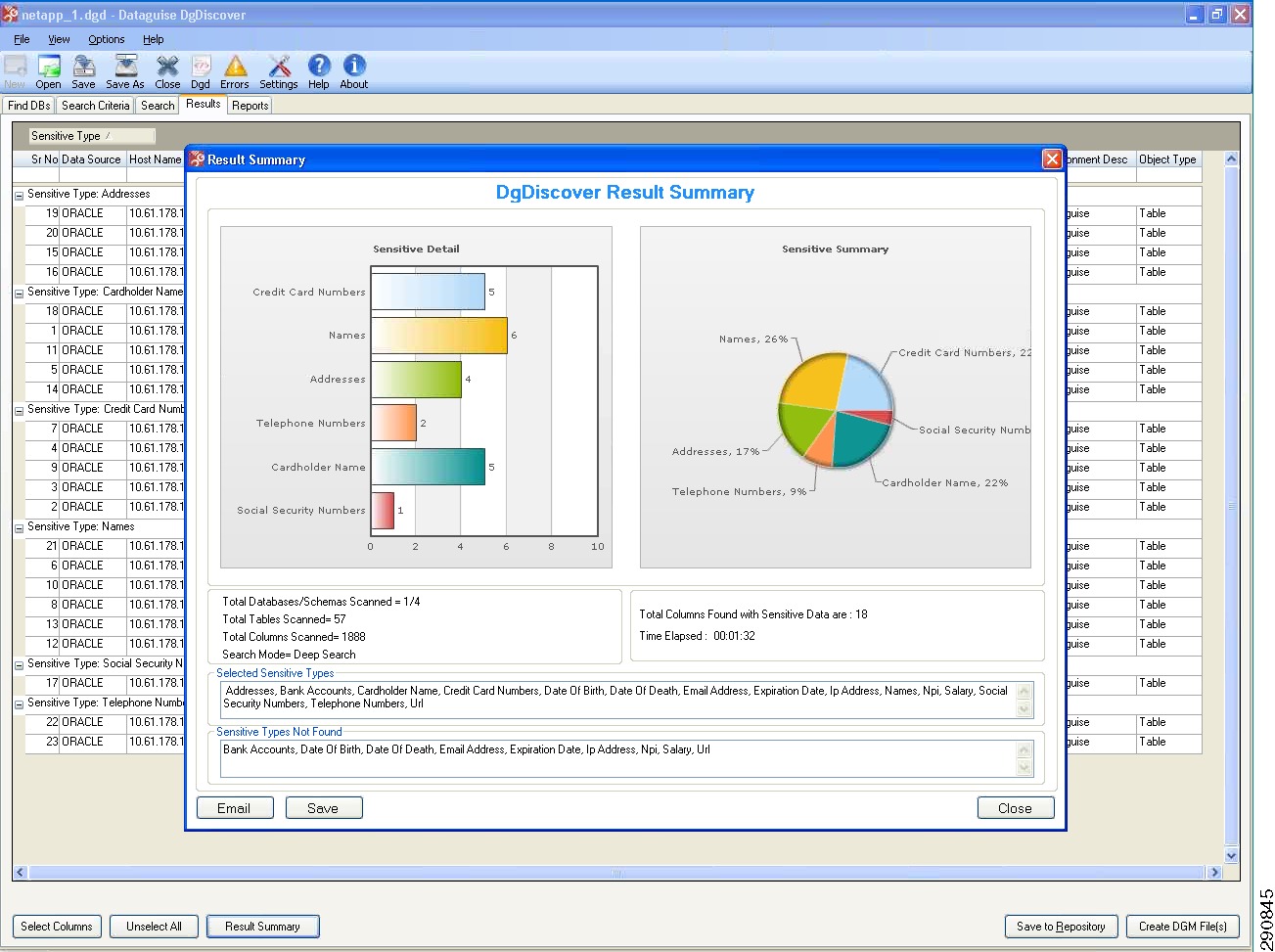Open Settings from the toolbar

point(279,70)
